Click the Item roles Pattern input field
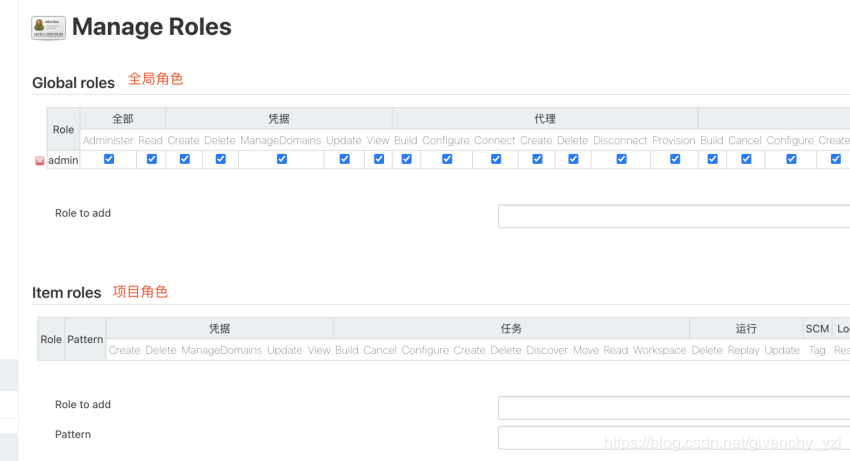 [674, 438]
